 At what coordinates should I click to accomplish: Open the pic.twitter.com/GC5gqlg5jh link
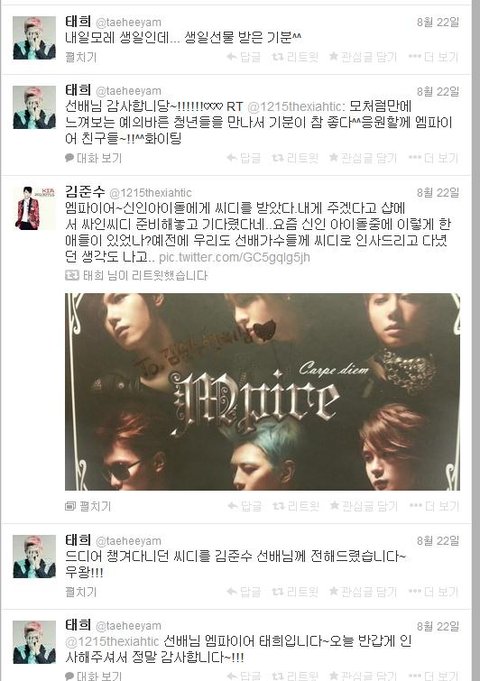[x=235, y=257]
